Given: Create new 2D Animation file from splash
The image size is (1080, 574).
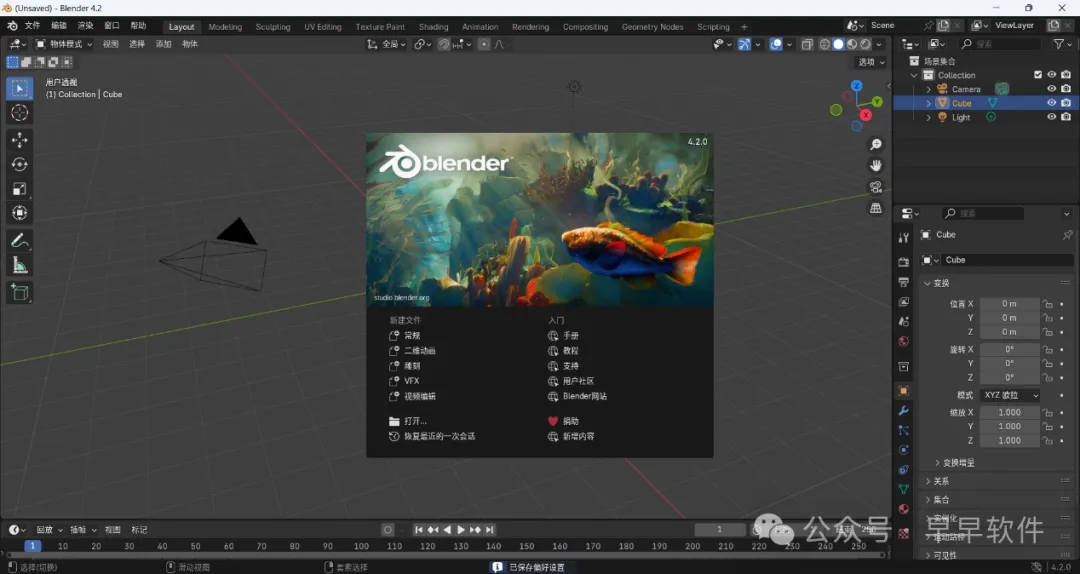Looking at the screenshot, I should (x=413, y=351).
